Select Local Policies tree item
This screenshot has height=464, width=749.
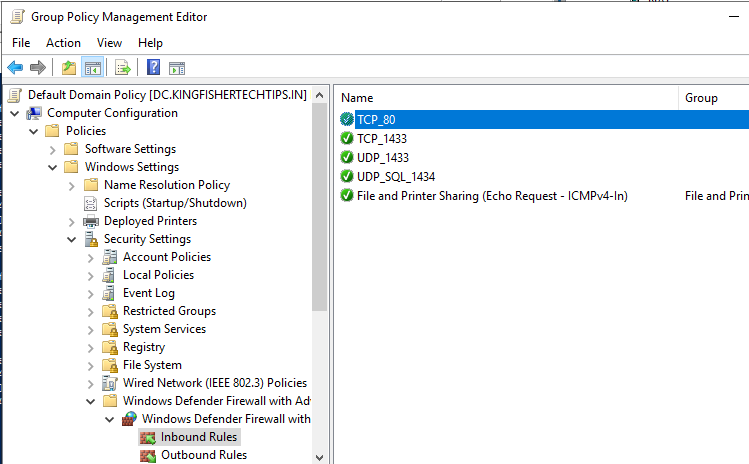(158, 275)
